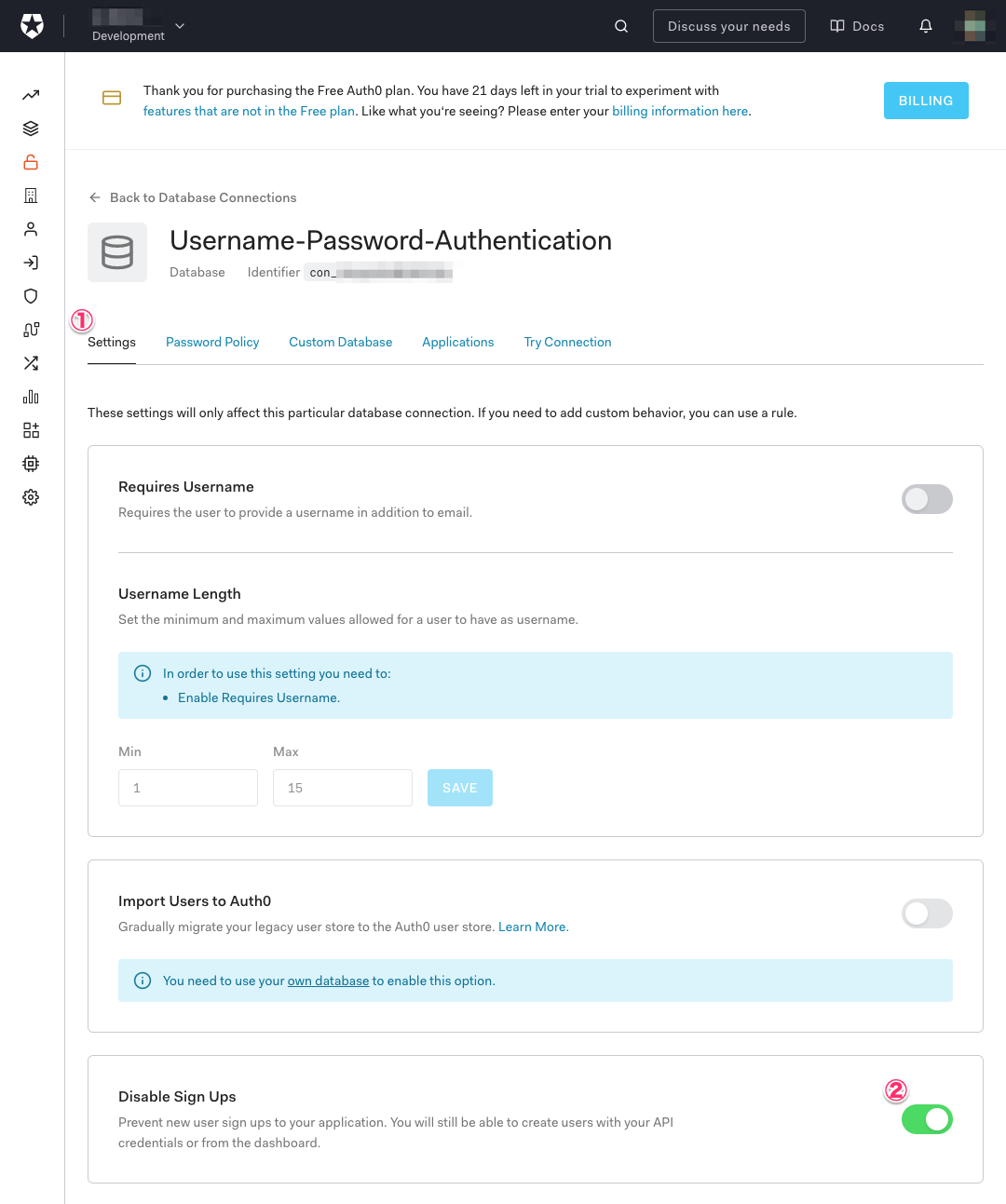
Task: Enable the Requires Username toggle
Action: [927, 499]
